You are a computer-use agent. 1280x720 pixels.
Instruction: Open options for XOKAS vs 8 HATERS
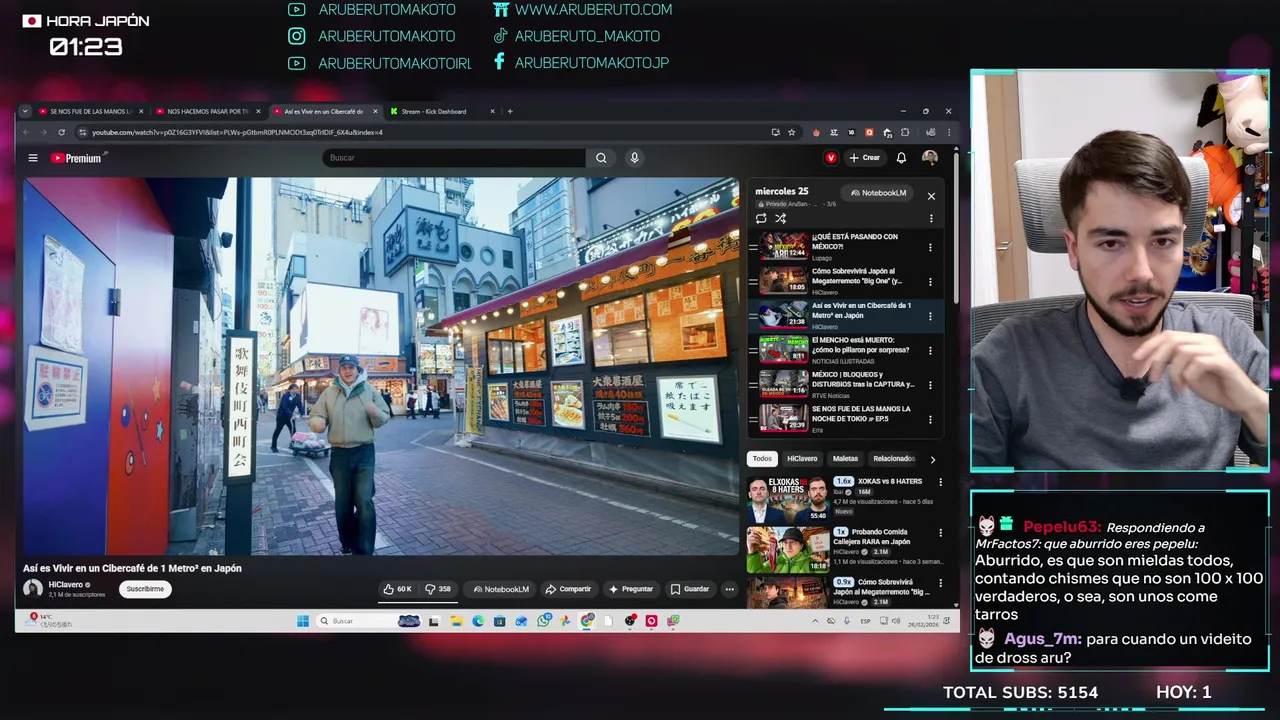(940, 482)
